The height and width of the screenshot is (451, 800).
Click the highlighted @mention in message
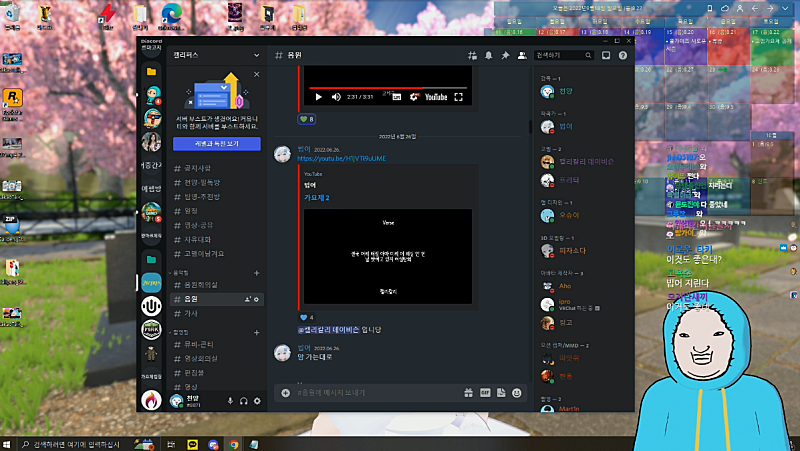coord(329,330)
